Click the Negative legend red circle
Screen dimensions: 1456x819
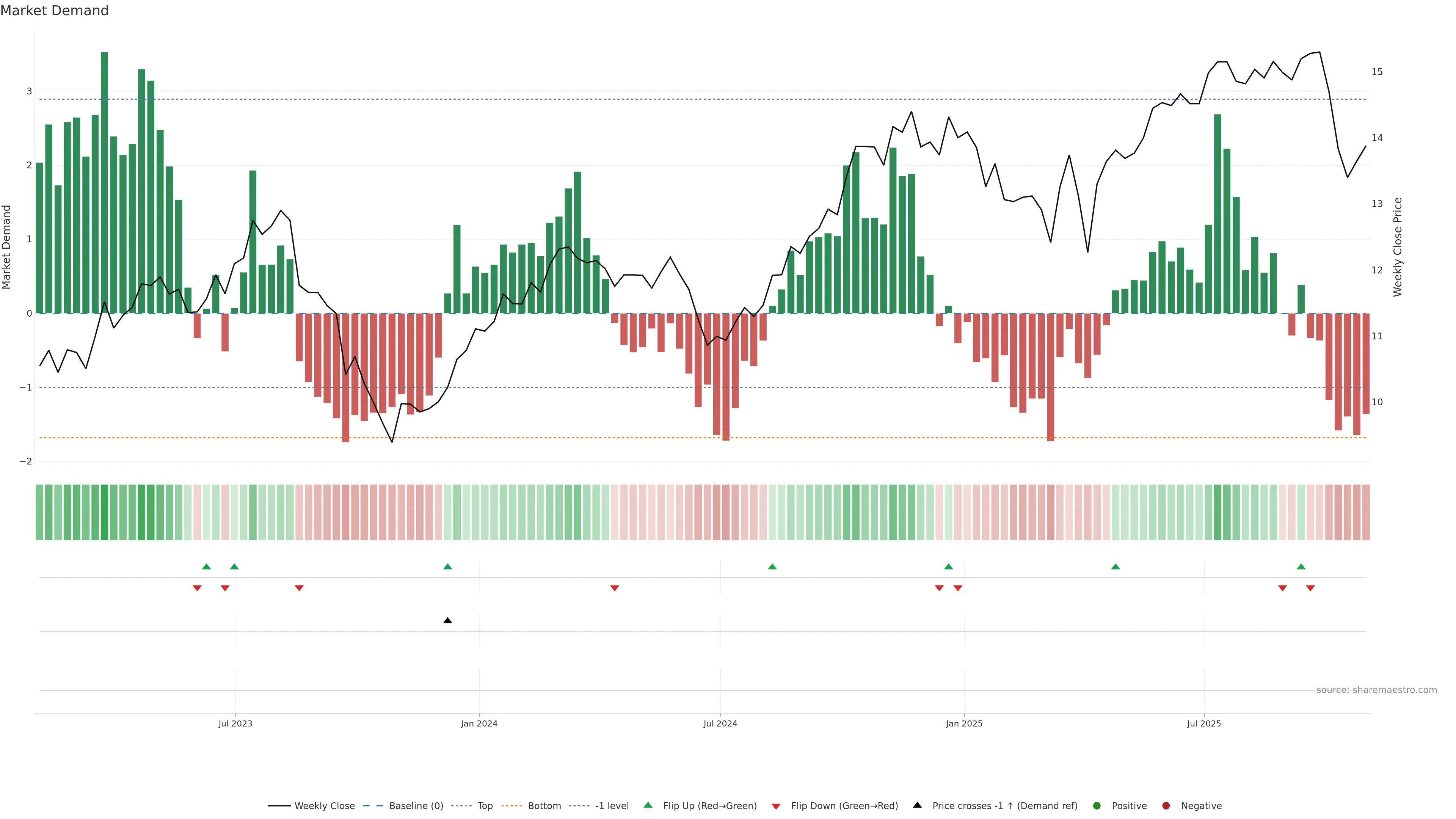pyautogui.click(x=1166, y=805)
